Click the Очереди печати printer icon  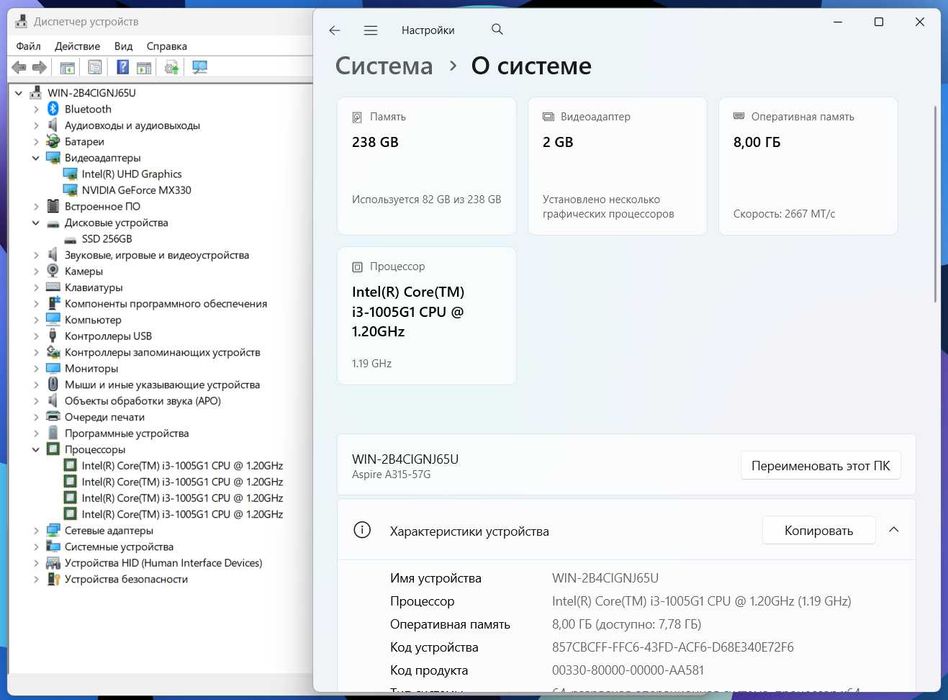[x=53, y=417]
